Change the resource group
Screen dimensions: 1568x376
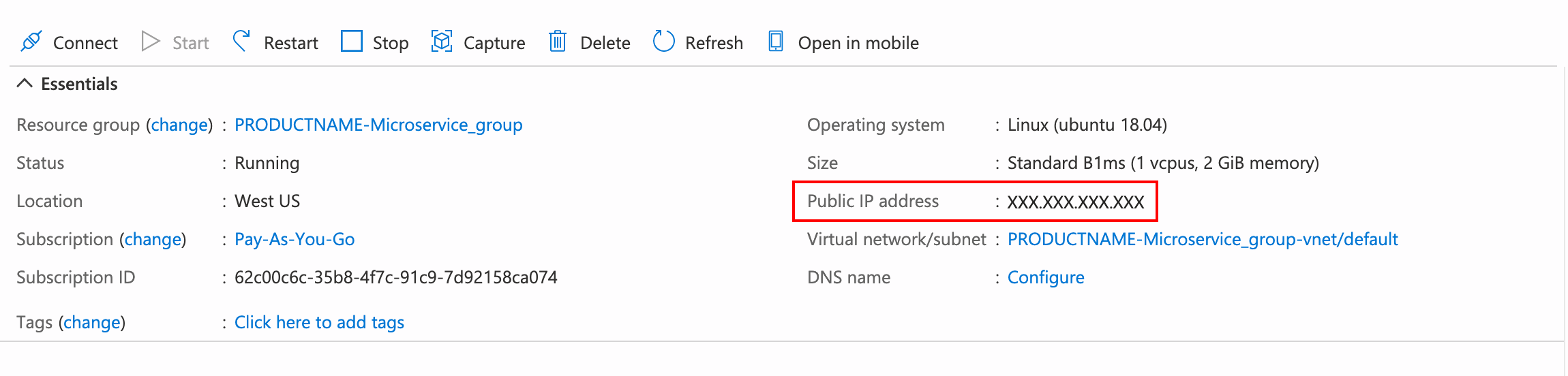tap(179, 125)
